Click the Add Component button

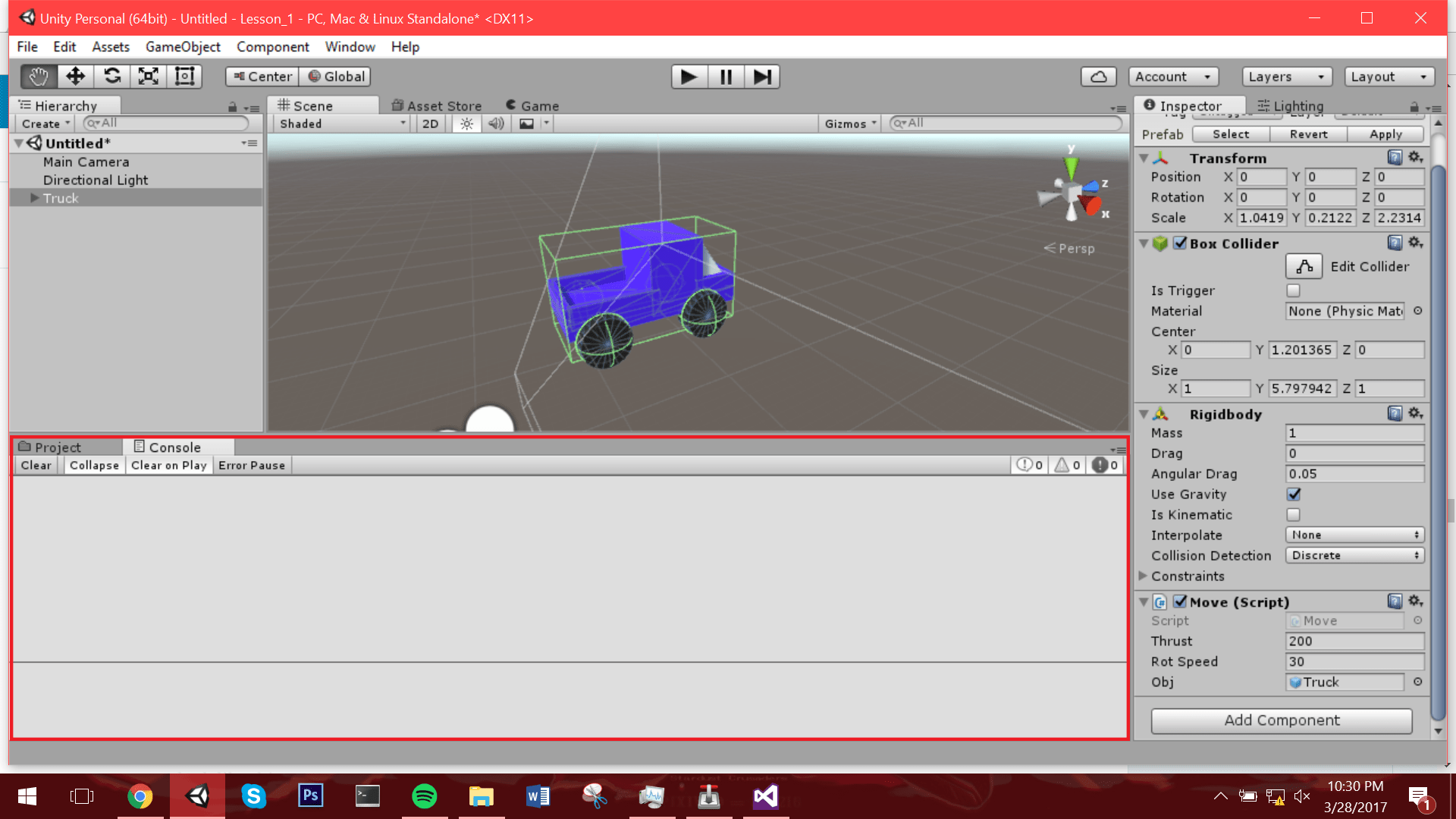click(1282, 720)
